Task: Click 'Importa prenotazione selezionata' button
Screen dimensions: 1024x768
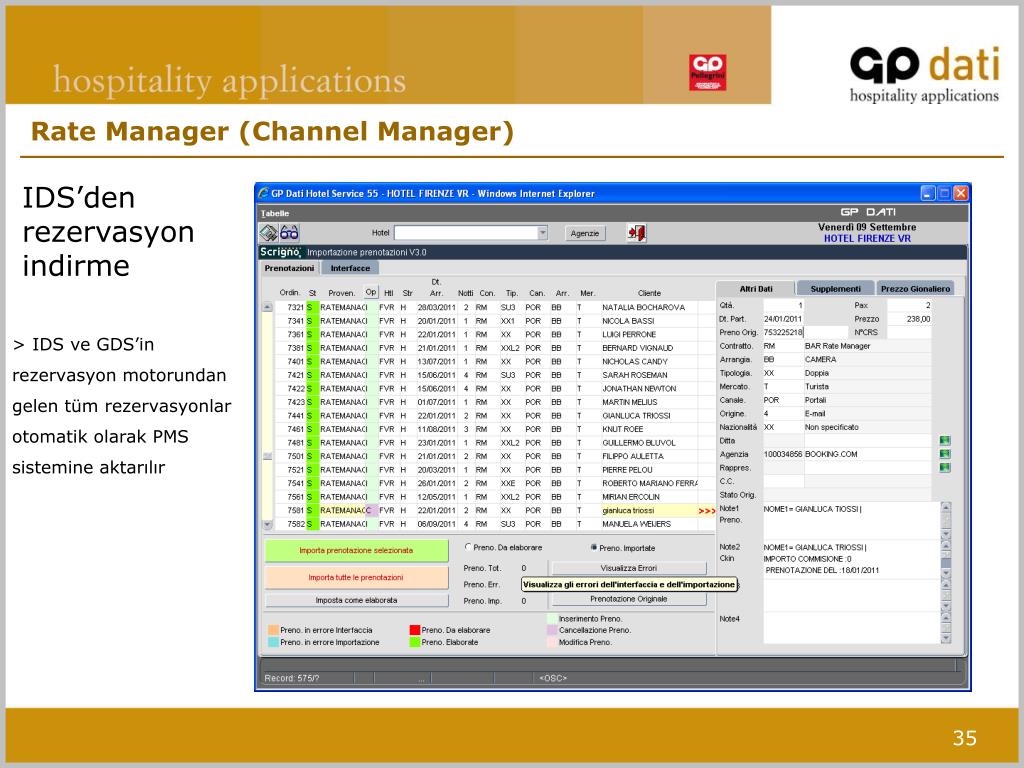Action: pyautogui.click(x=356, y=550)
